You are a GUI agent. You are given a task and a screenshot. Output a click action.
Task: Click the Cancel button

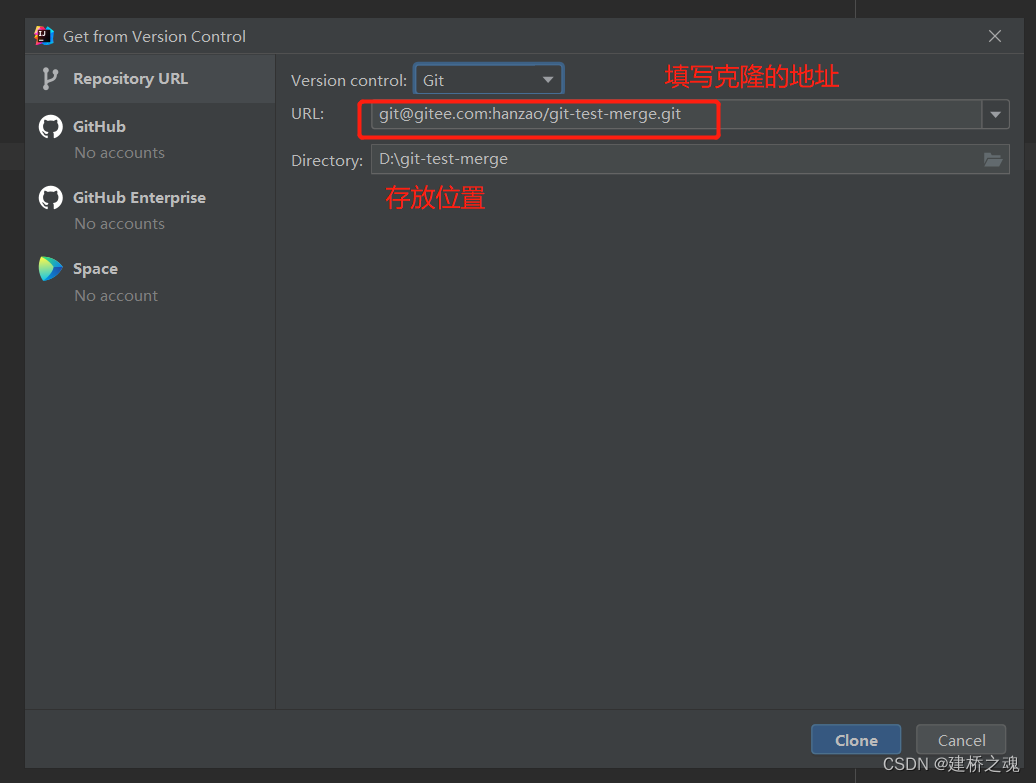(x=961, y=739)
